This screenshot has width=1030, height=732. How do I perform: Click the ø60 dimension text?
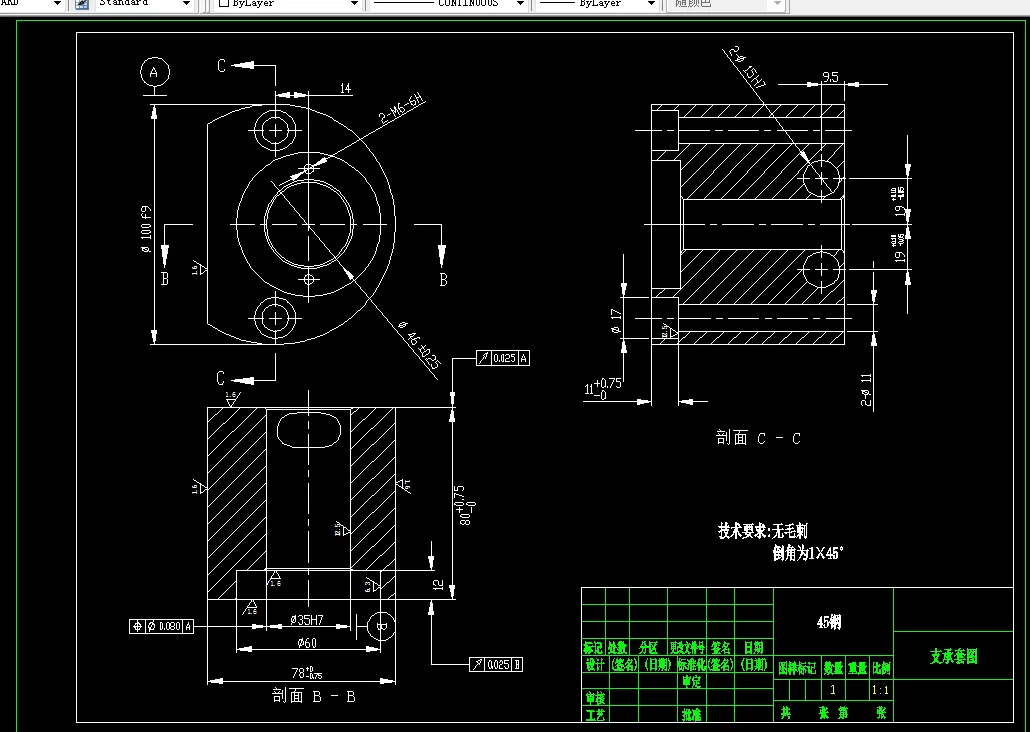307,643
